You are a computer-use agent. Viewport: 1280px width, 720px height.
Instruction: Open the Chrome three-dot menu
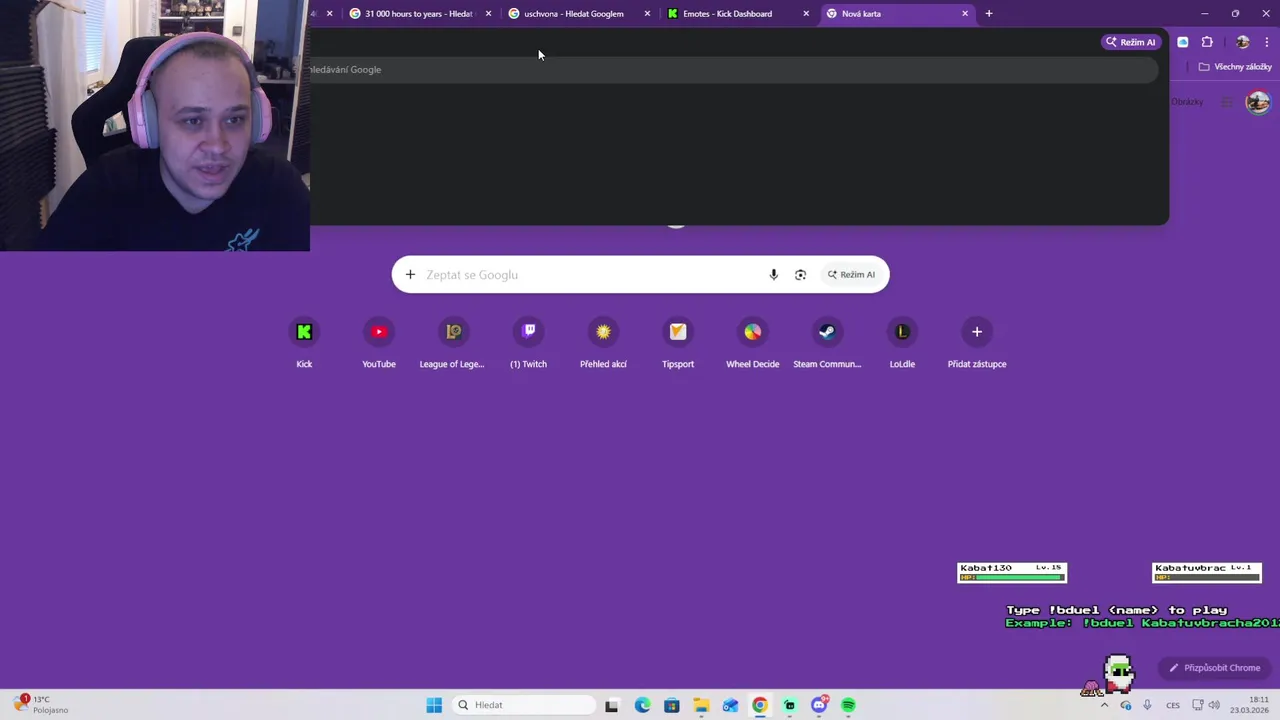[1266, 42]
